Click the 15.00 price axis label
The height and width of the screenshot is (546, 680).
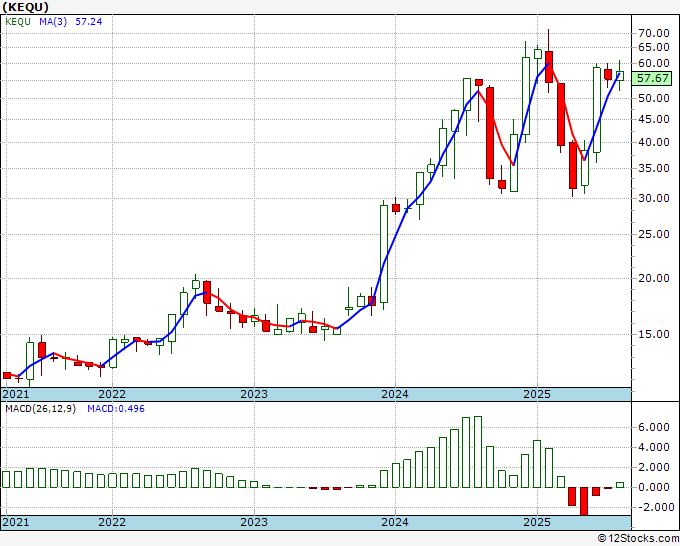pyautogui.click(x=654, y=334)
